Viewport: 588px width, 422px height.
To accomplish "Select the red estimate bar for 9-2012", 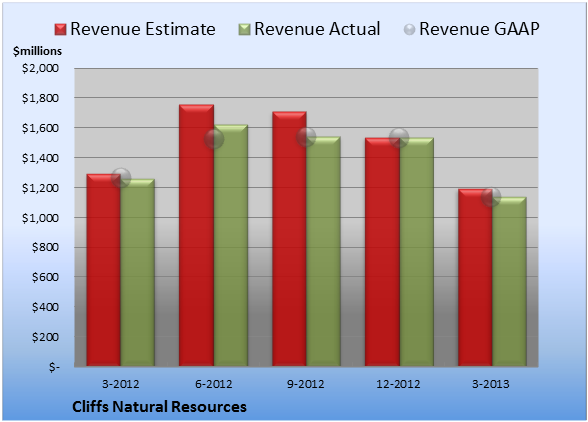I will 289,239.
